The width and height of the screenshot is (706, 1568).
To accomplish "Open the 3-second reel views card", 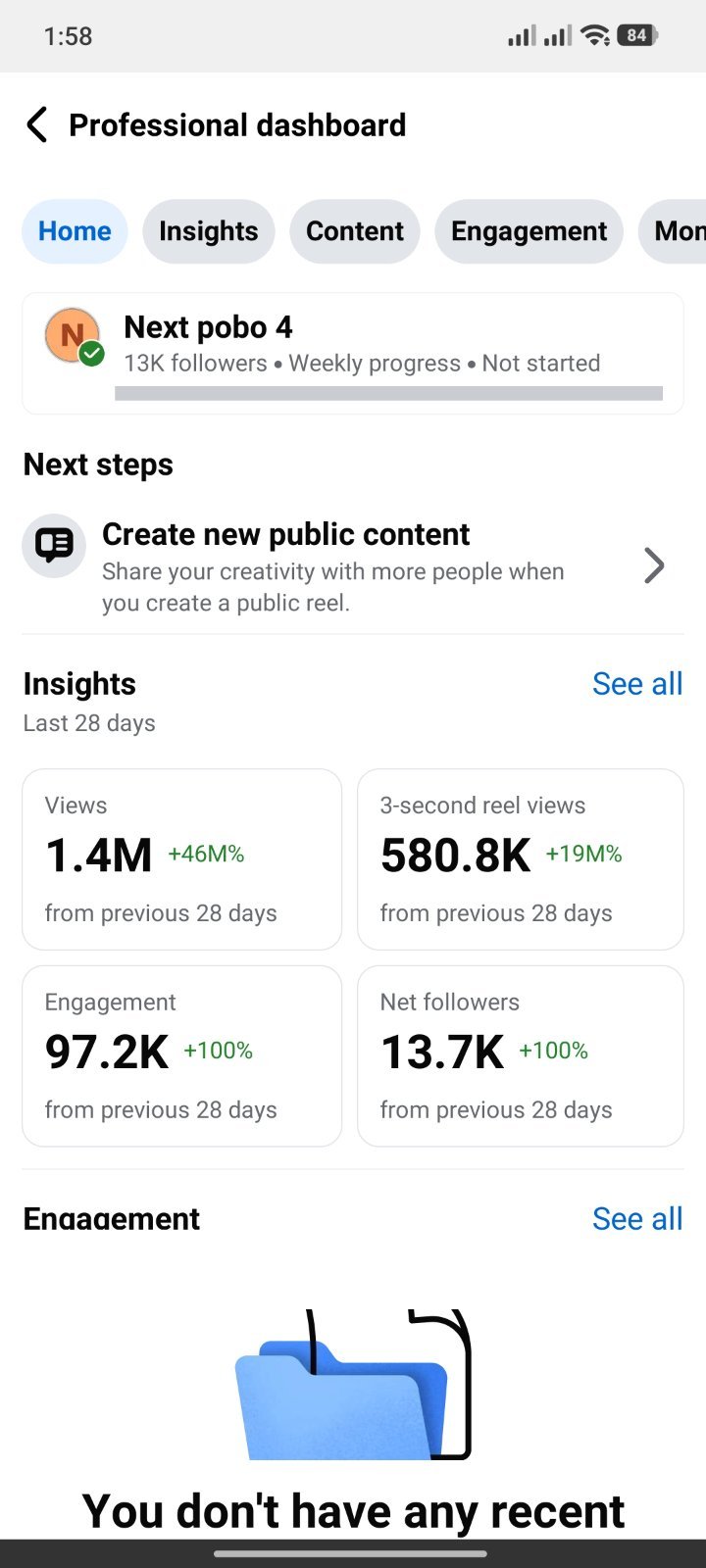I will click(521, 859).
